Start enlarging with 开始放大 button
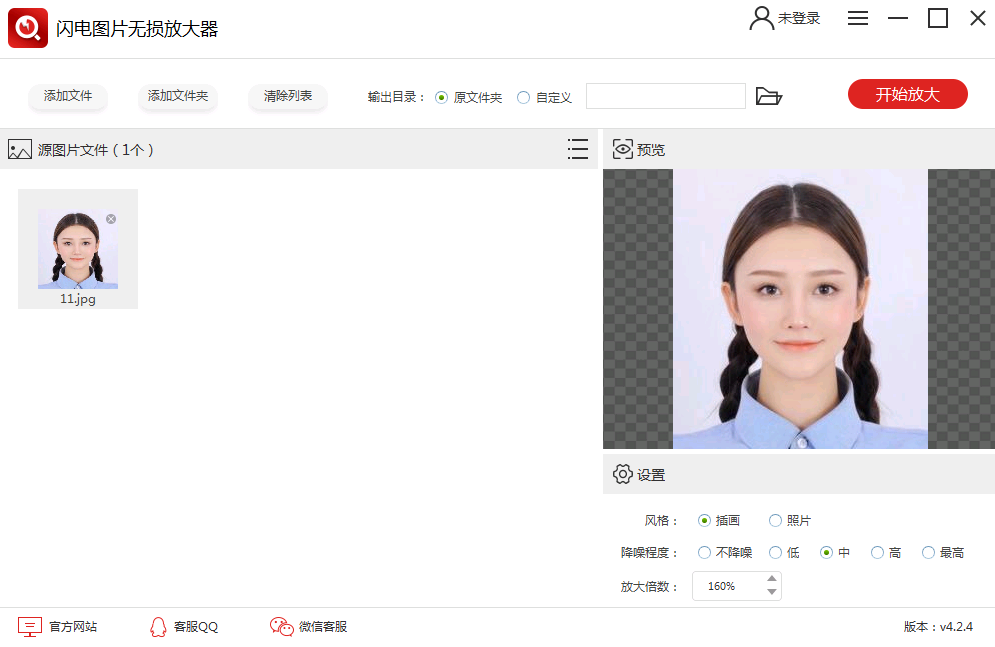This screenshot has width=995, height=647. tap(907, 95)
